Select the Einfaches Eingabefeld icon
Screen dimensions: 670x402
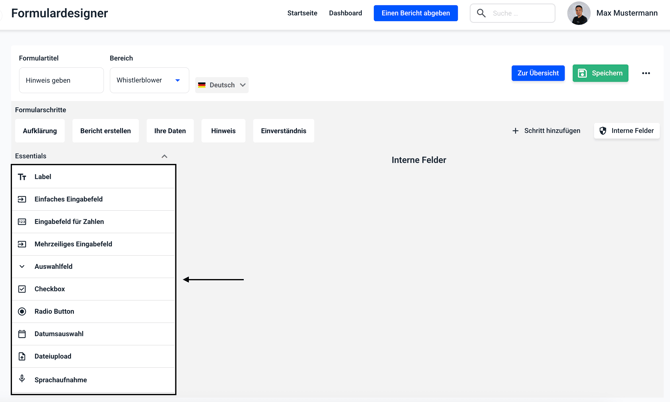click(x=22, y=199)
